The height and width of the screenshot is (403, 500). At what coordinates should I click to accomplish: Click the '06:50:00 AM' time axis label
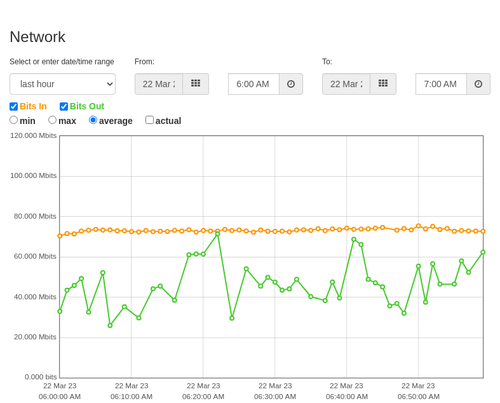click(x=418, y=397)
